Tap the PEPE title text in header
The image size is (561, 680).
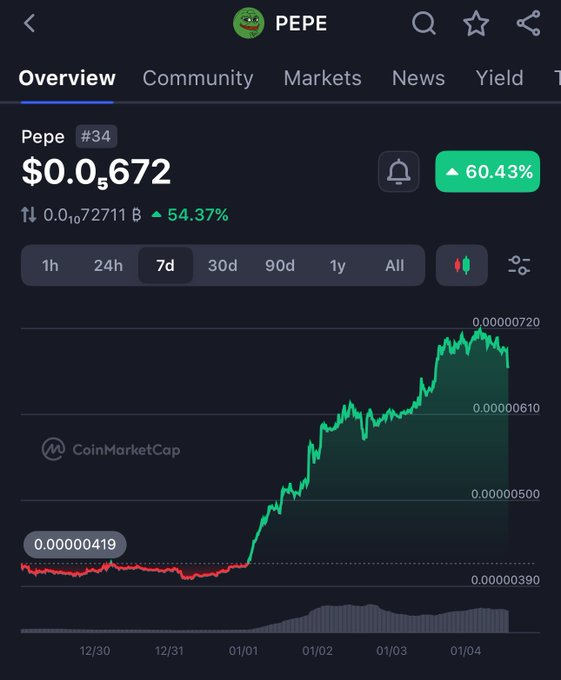(x=301, y=23)
